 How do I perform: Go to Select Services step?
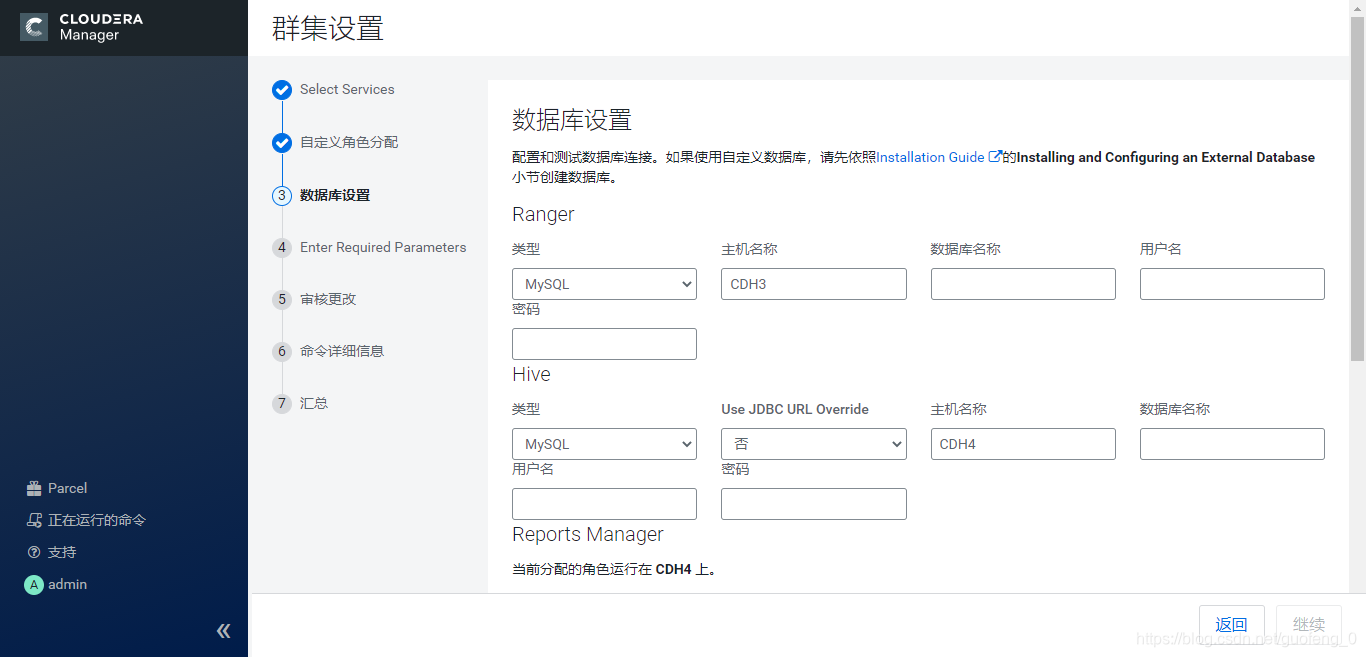point(347,89)
